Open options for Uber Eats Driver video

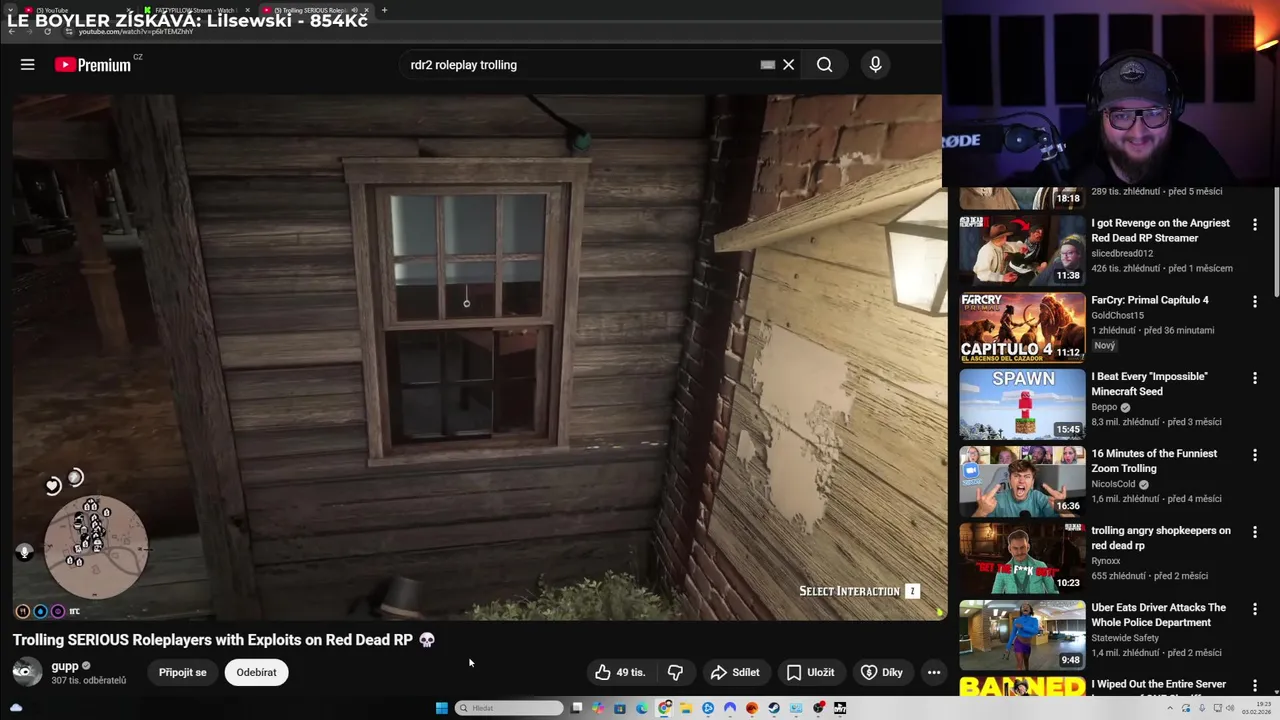(1254, 610)
